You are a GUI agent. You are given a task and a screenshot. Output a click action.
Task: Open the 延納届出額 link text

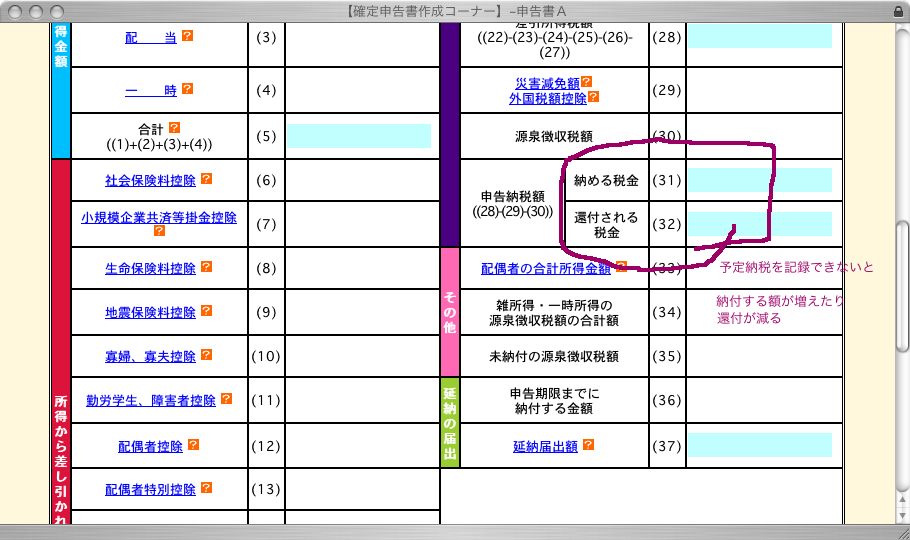click(545, 447)
